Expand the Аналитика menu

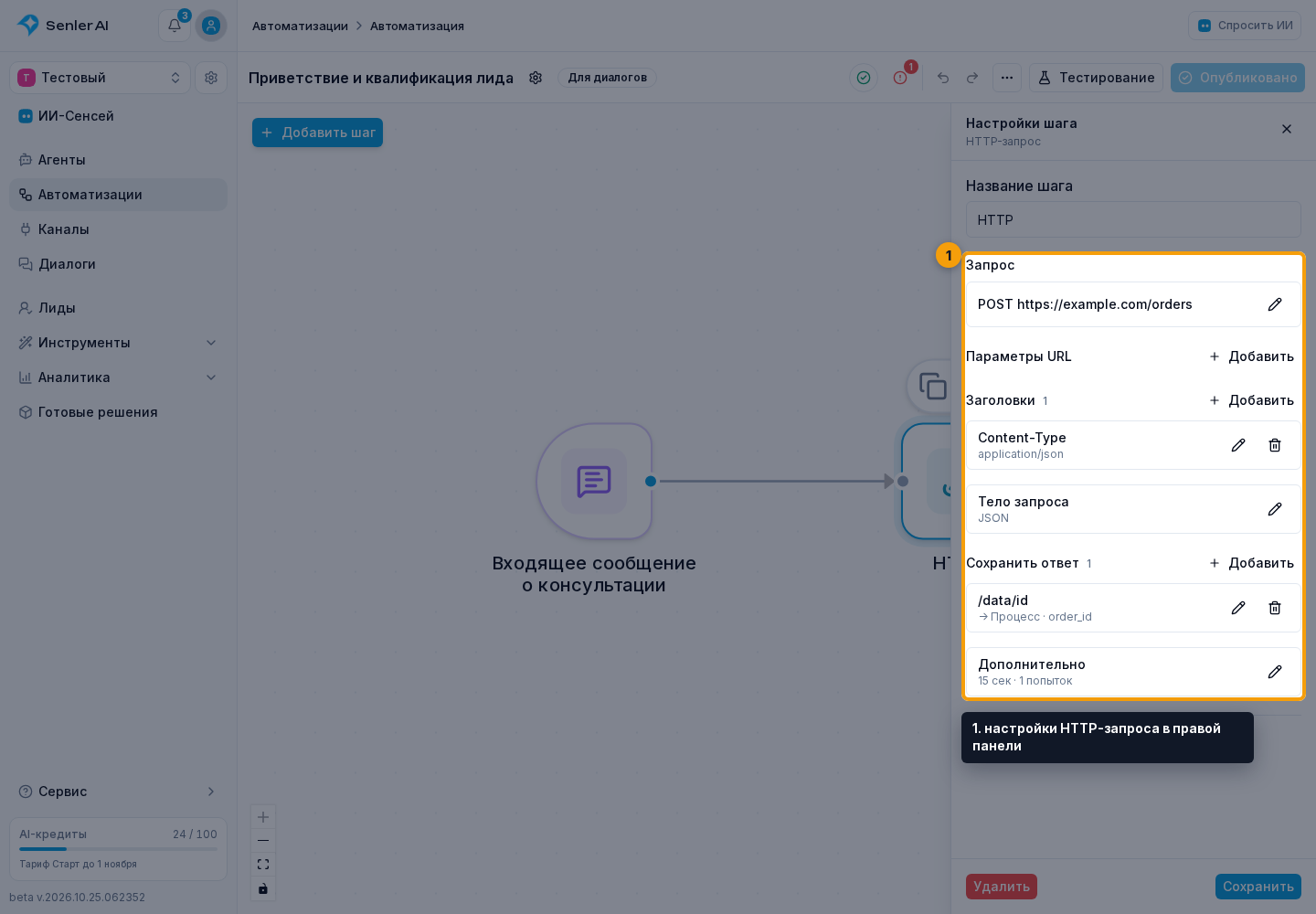coord(119,377)
